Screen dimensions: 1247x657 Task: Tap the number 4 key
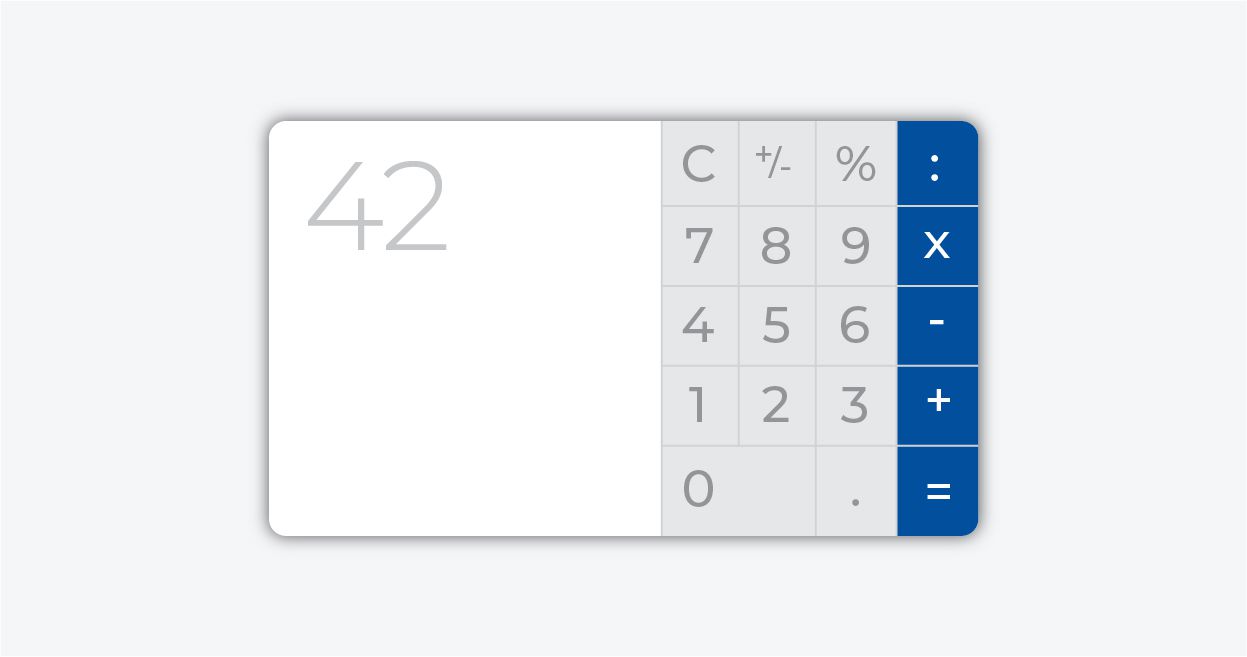tap(699, 325)
